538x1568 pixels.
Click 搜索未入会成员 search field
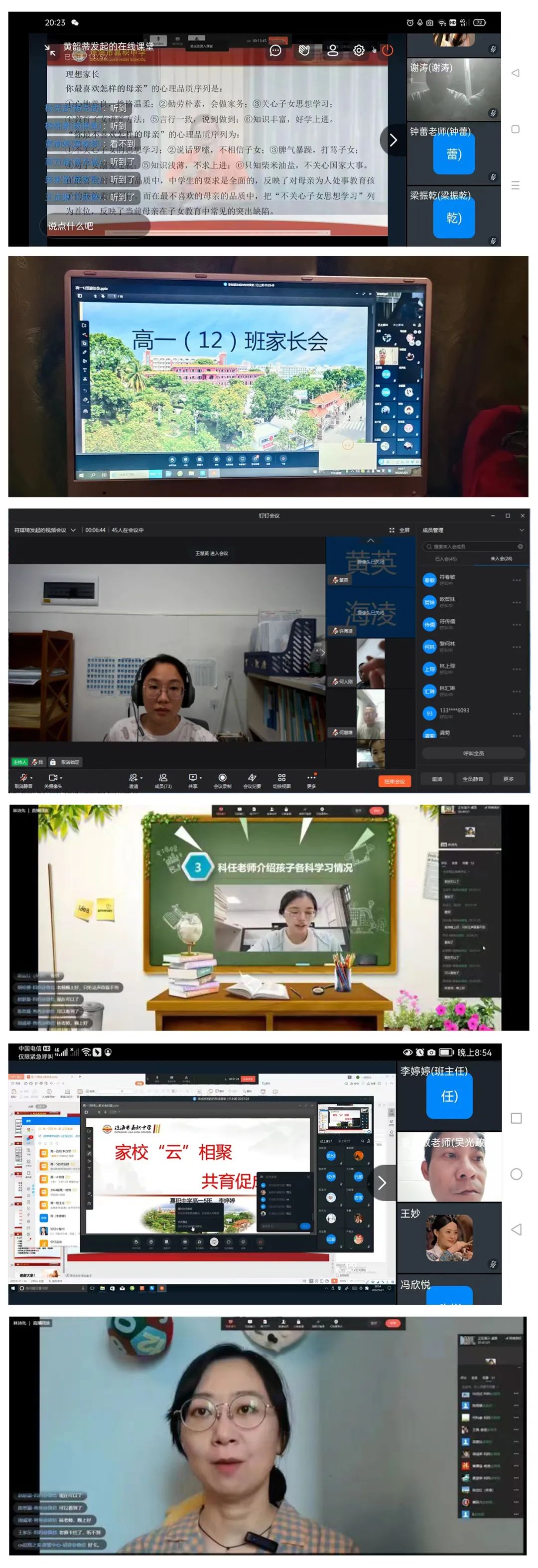pos(474,546)
